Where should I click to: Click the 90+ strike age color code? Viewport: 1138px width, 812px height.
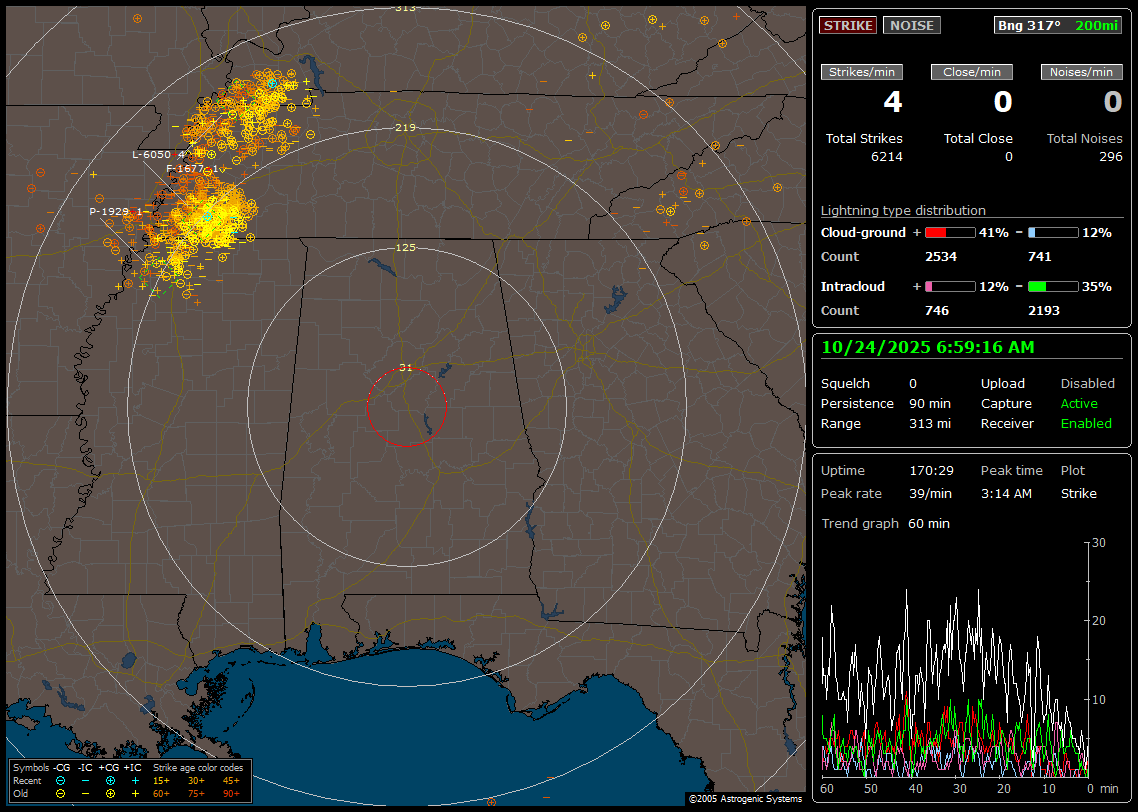231,793
